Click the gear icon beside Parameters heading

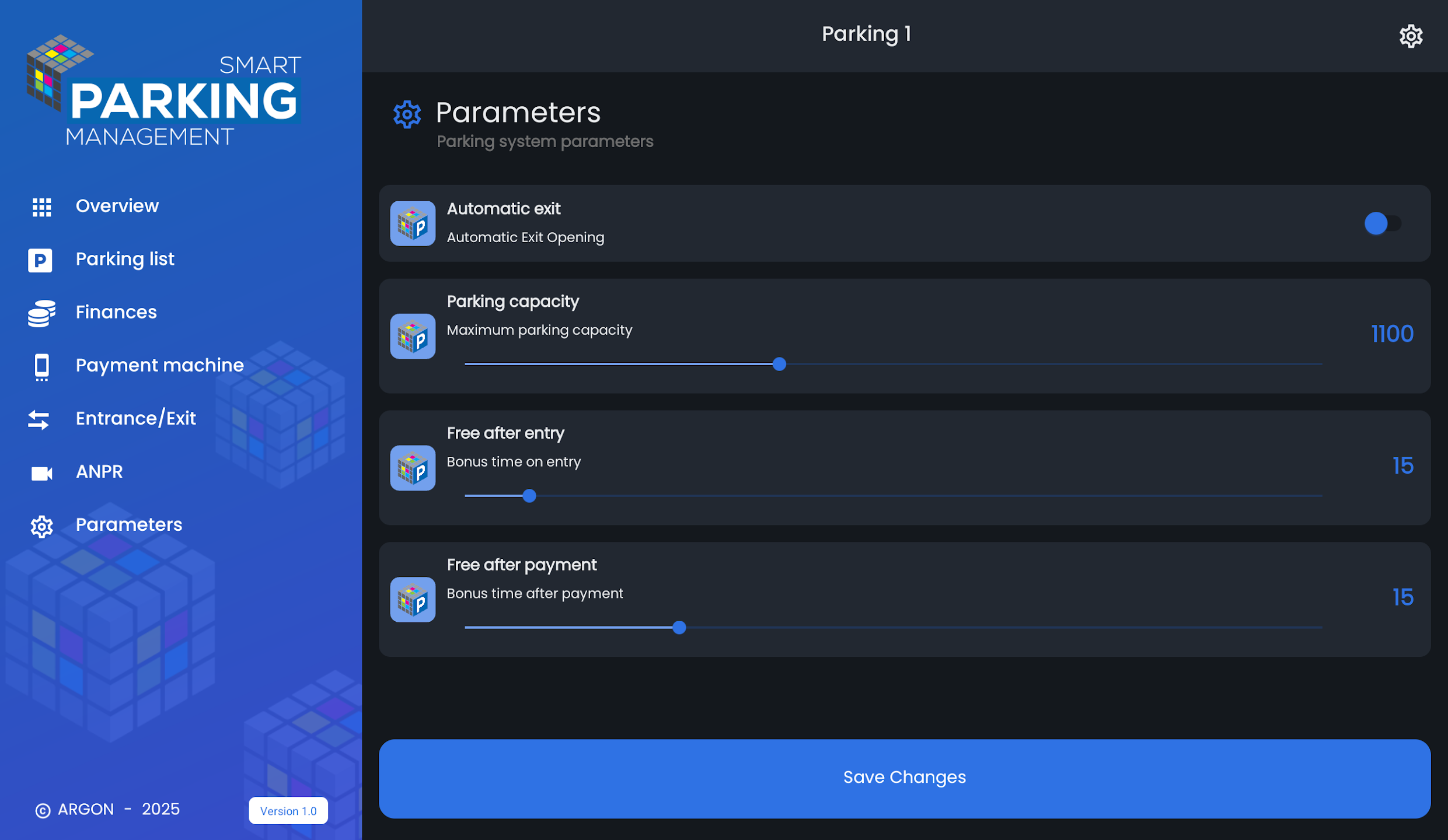(x=407, y=114)
